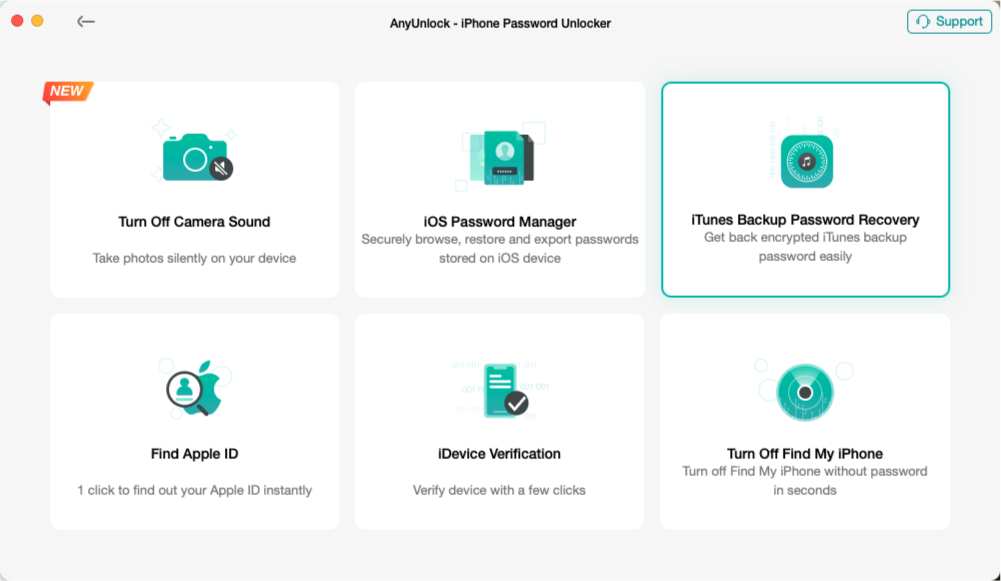The width and height of the screenshot is (1001, 581).
Task: Open the Support button
Action: (949, 22)
